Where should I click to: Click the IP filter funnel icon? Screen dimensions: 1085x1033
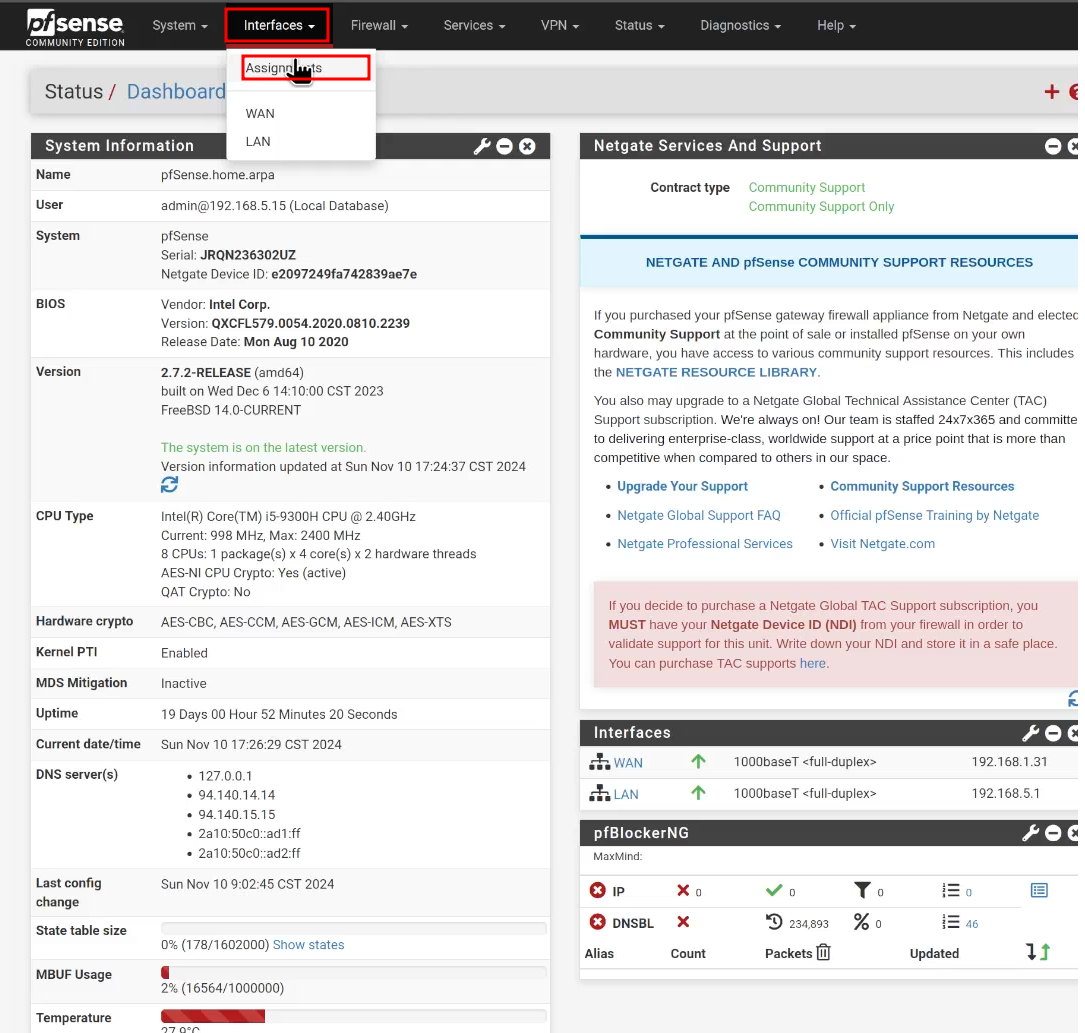[x=862, y=890]
